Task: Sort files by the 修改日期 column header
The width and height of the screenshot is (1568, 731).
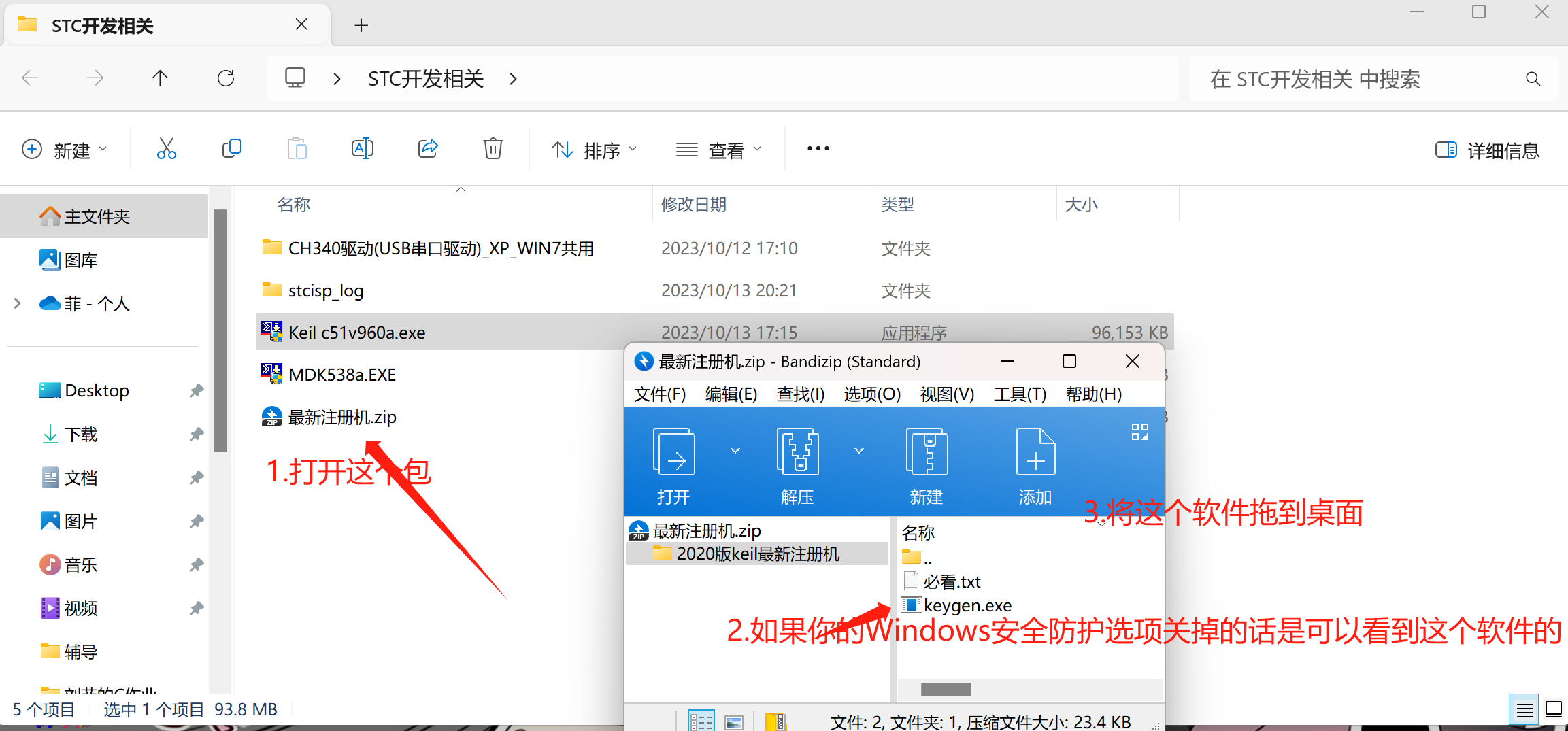Action: 694,204
